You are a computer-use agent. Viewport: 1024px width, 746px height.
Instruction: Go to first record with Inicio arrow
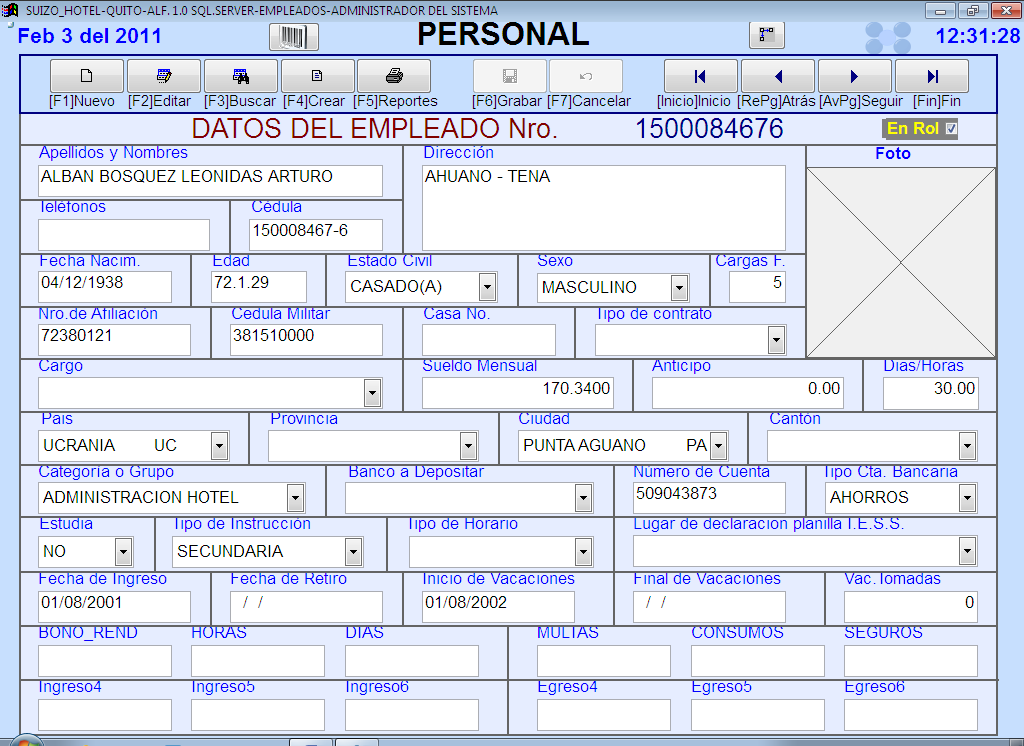click(701, 76)
